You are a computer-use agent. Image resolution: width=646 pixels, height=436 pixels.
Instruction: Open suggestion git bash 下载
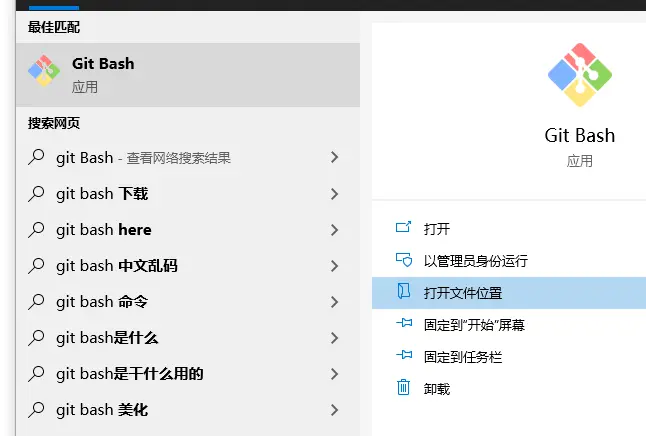188,194
